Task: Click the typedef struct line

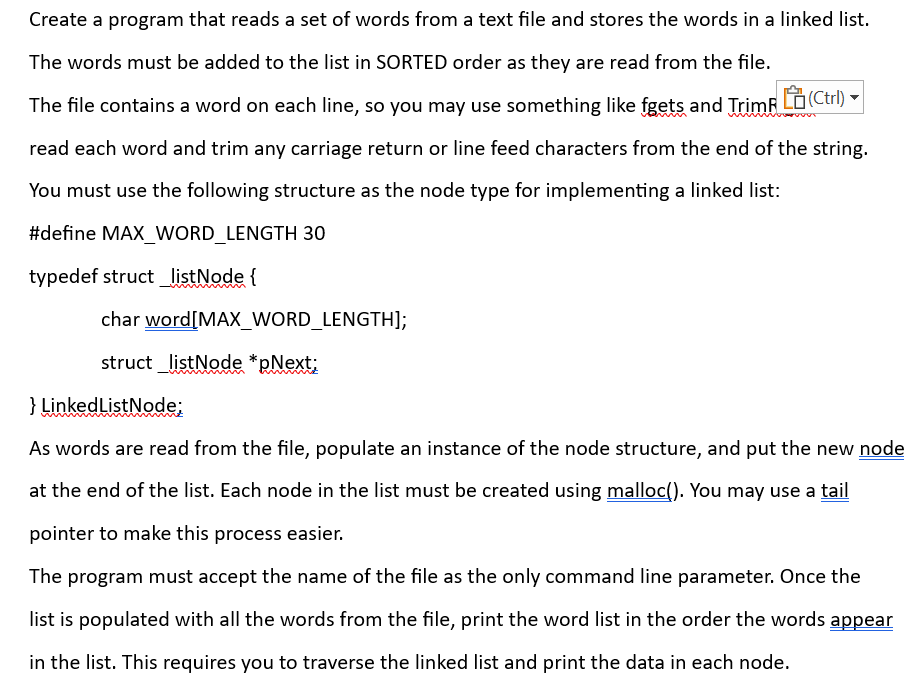Action: [140, 276]
